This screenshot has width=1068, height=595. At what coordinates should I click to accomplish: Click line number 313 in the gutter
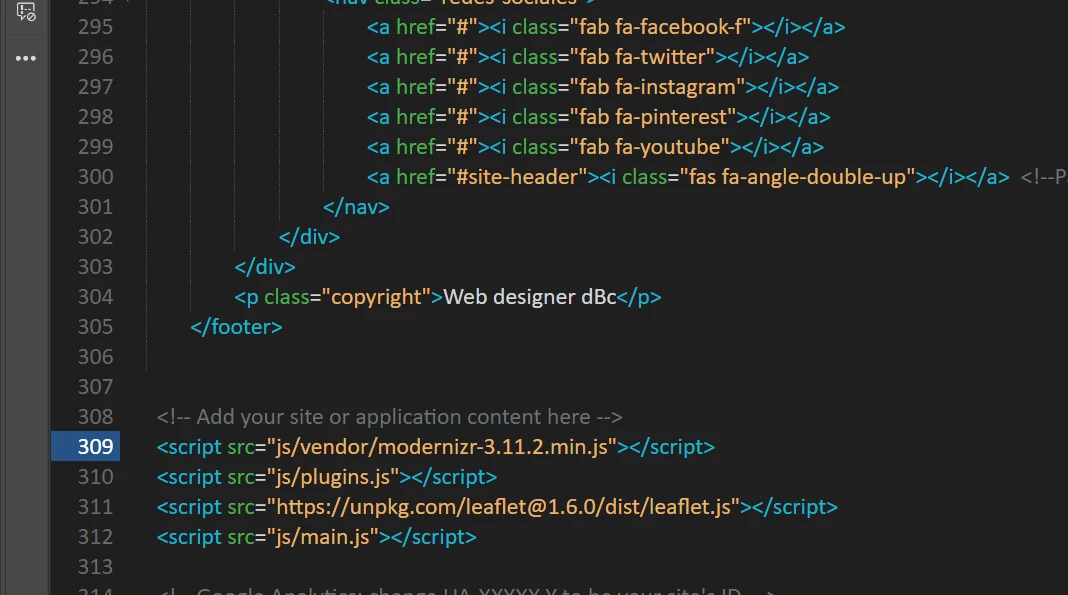point(95,566)
